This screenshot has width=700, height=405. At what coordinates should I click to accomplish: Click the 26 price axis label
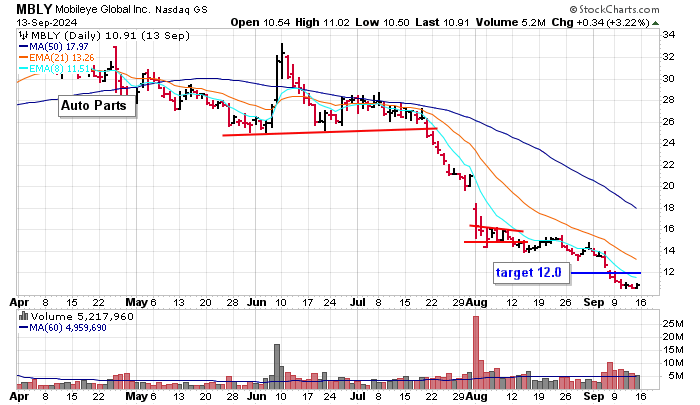[x=668, y=121]
